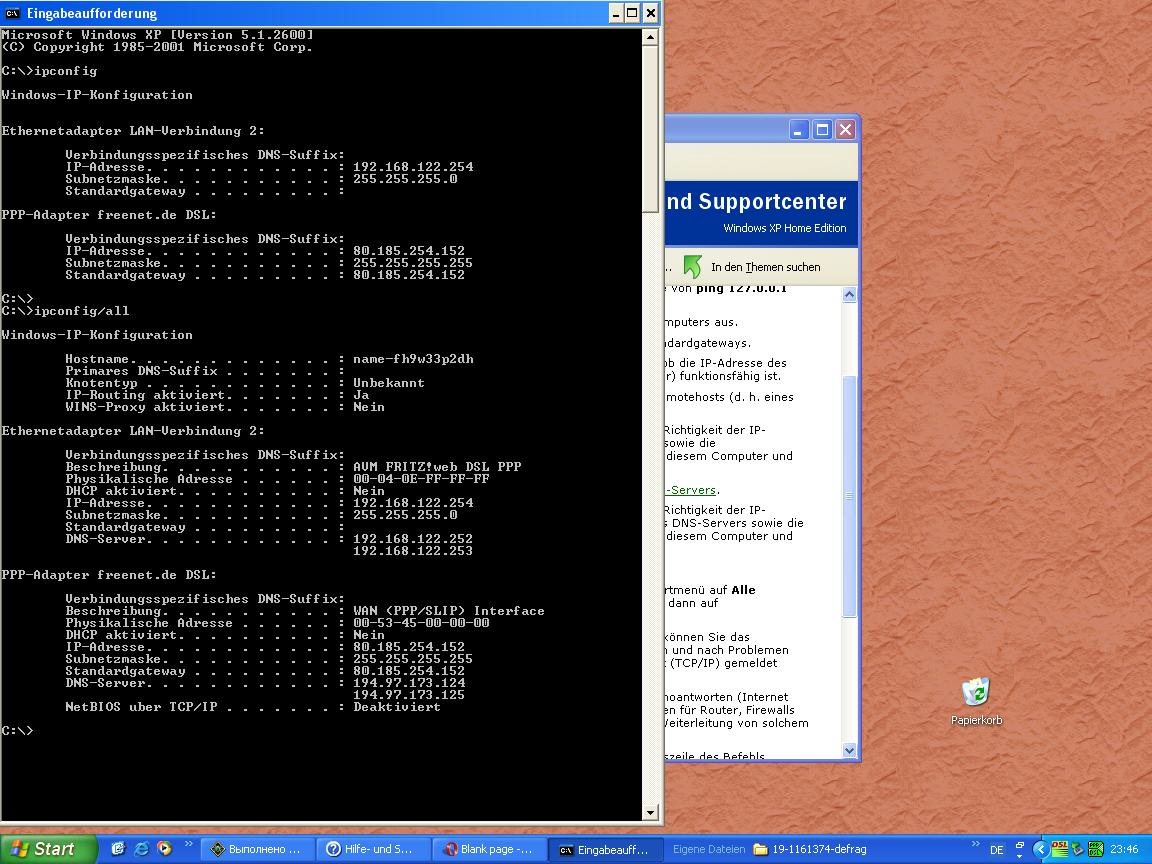This screenshot has width=1152, height=864.
Task: Click the safely remove hardware tray icon
Action: click(x=1078, y=849)
